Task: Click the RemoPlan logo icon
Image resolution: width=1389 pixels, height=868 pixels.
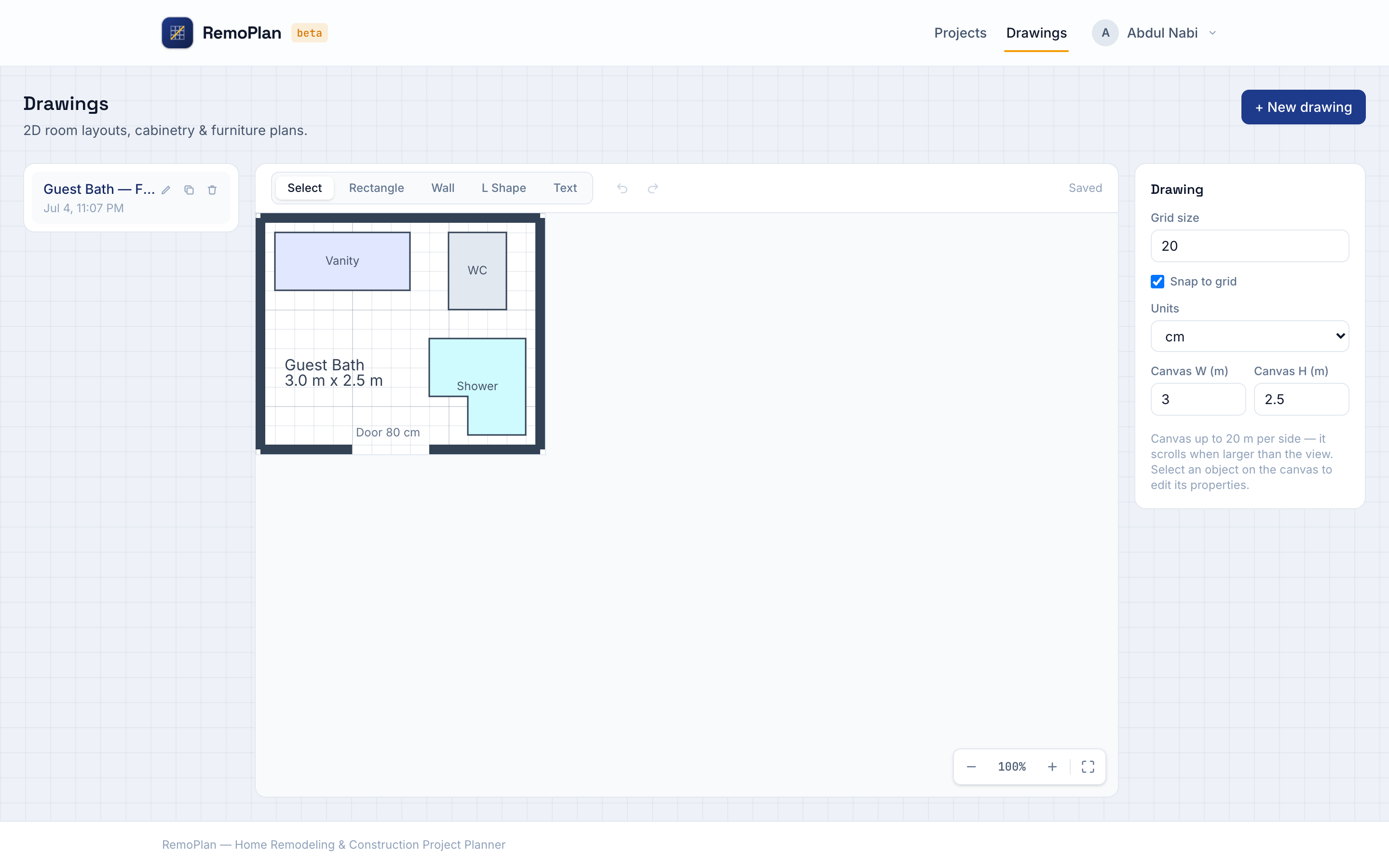Action: point(177,33)
